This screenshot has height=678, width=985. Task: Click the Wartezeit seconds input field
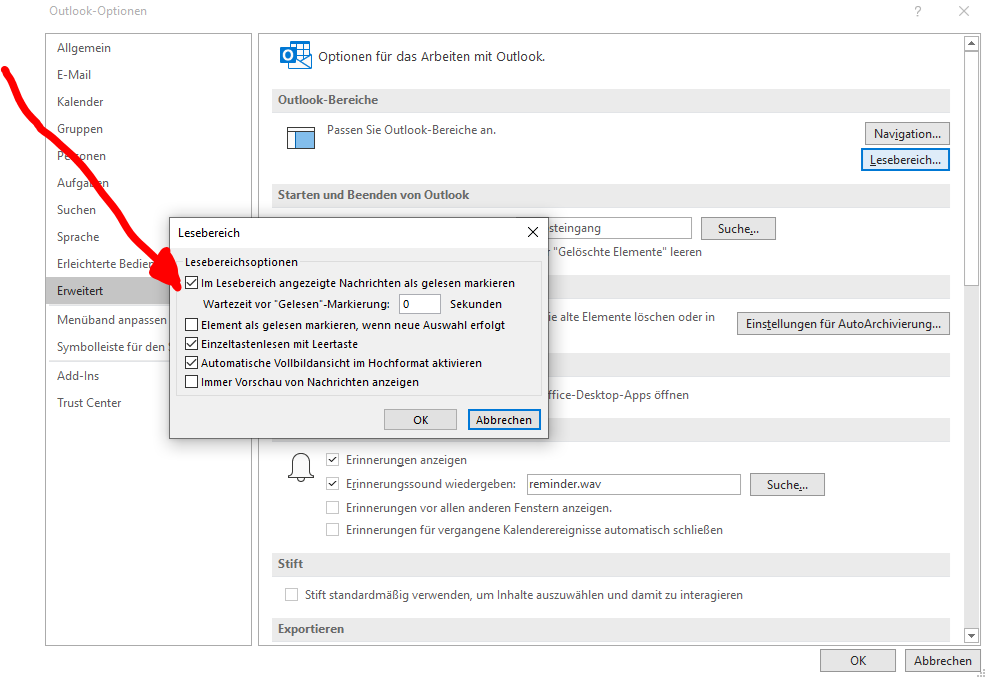[x=420, y=304]
